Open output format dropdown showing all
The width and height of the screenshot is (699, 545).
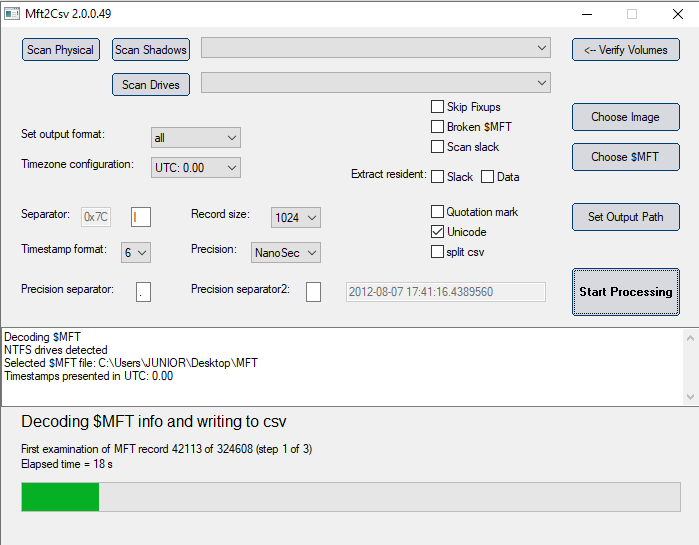(x=196, y=137)
